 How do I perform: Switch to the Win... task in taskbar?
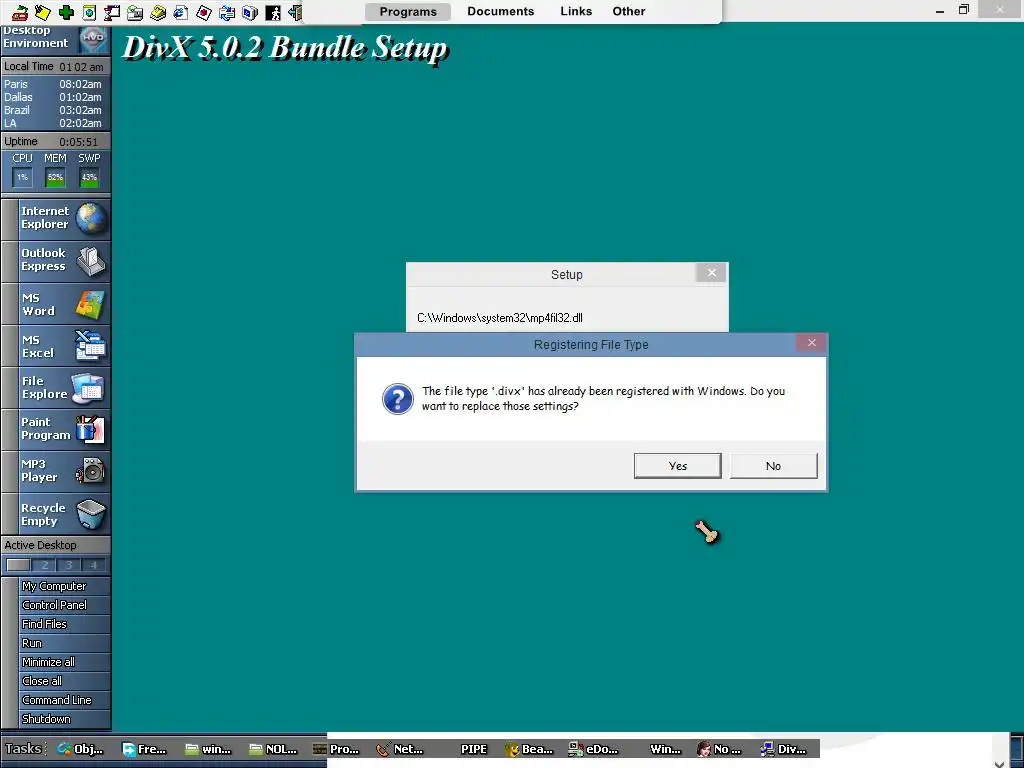click(x=665, y=749)
